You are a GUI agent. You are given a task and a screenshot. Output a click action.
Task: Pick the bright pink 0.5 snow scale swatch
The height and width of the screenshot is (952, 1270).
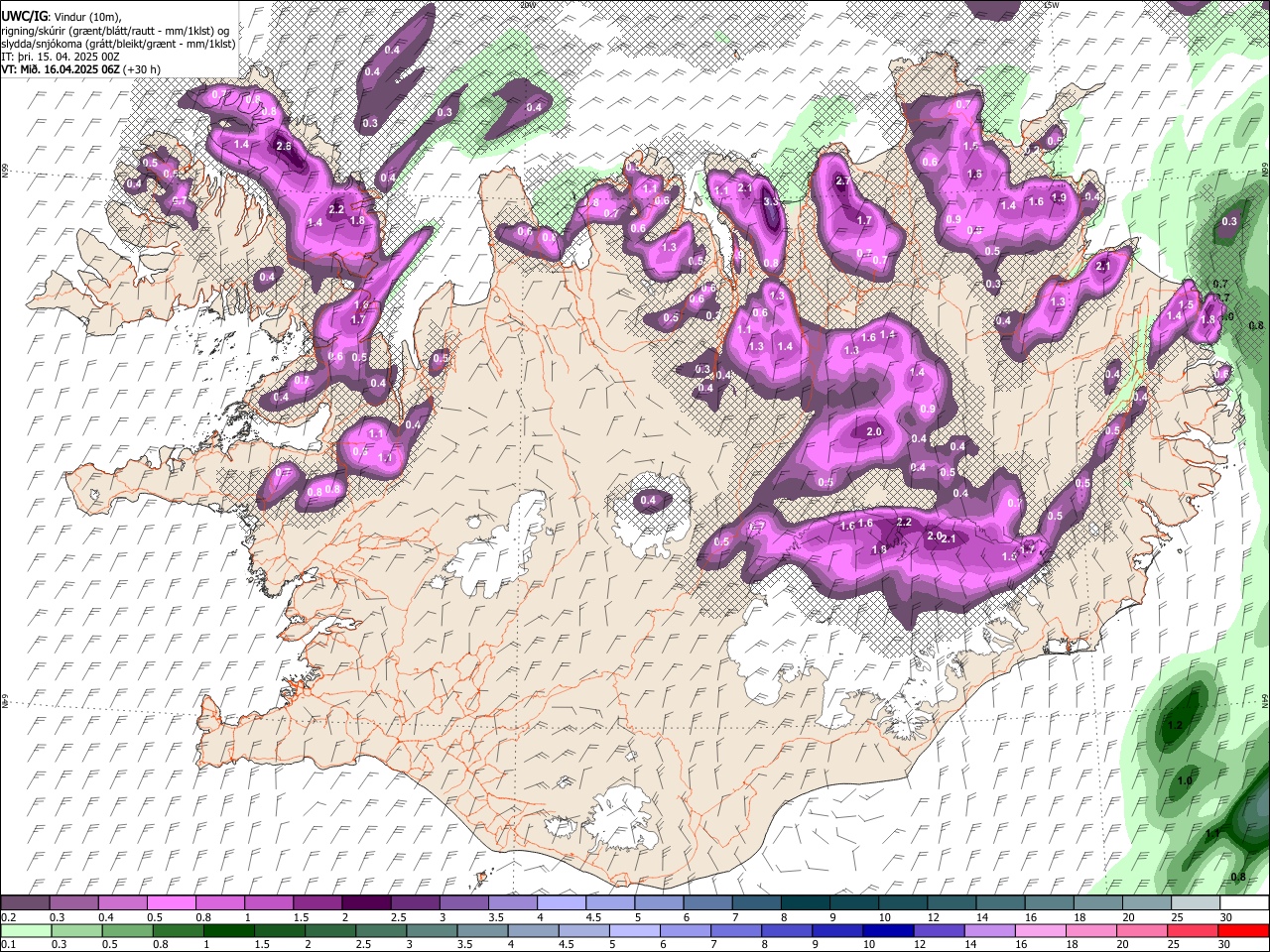[x=171, y=903]
